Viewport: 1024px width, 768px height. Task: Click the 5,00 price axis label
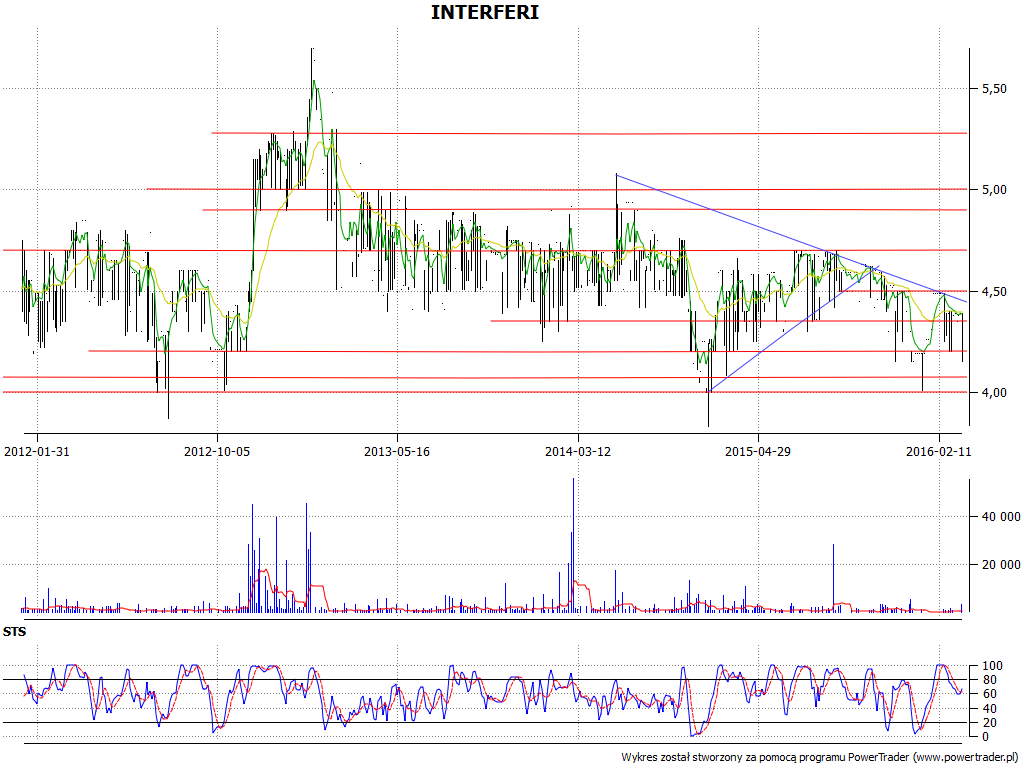coord(994,189)
